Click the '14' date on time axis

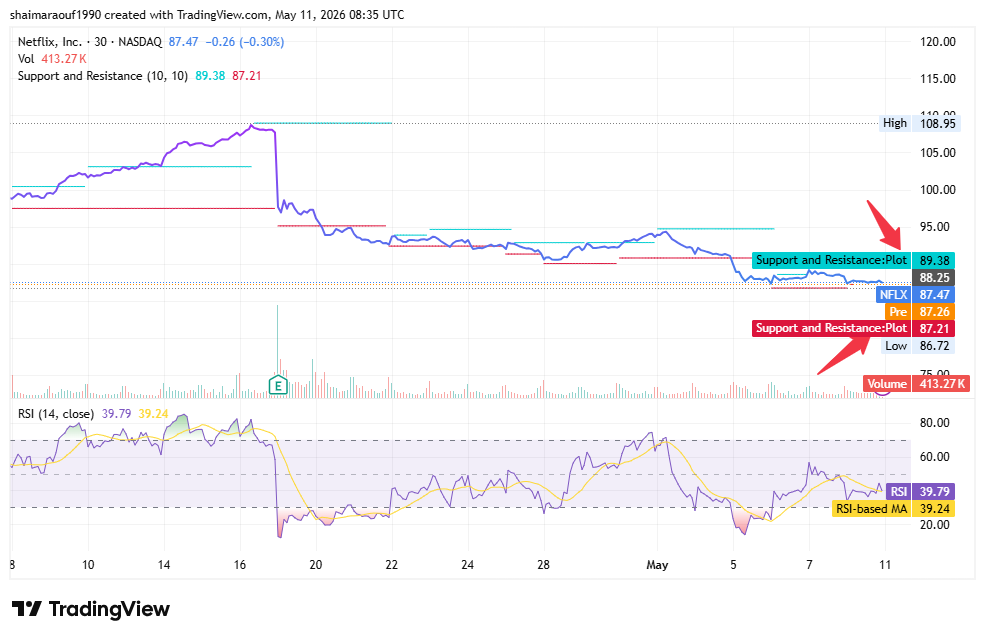(164, 565)
